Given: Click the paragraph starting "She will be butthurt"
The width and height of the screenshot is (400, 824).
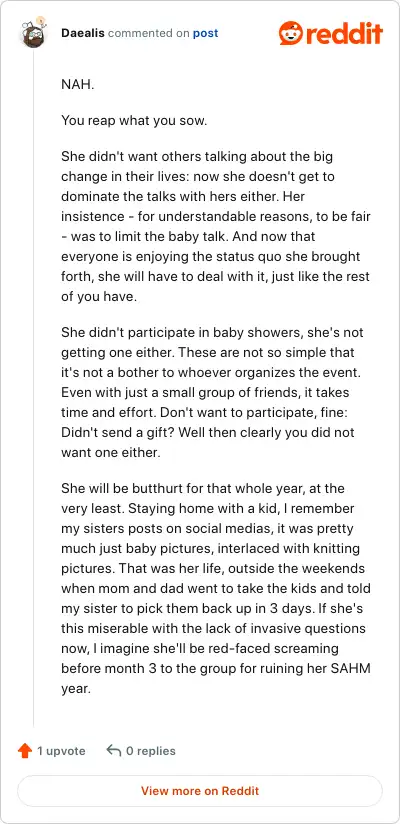Looking at the screenshot, I should tap(216, 588).
